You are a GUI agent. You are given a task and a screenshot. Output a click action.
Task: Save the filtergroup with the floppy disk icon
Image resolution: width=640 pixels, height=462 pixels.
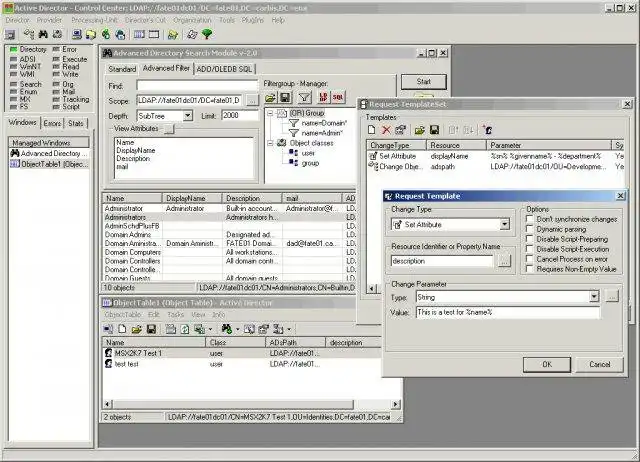click(285, 98)
